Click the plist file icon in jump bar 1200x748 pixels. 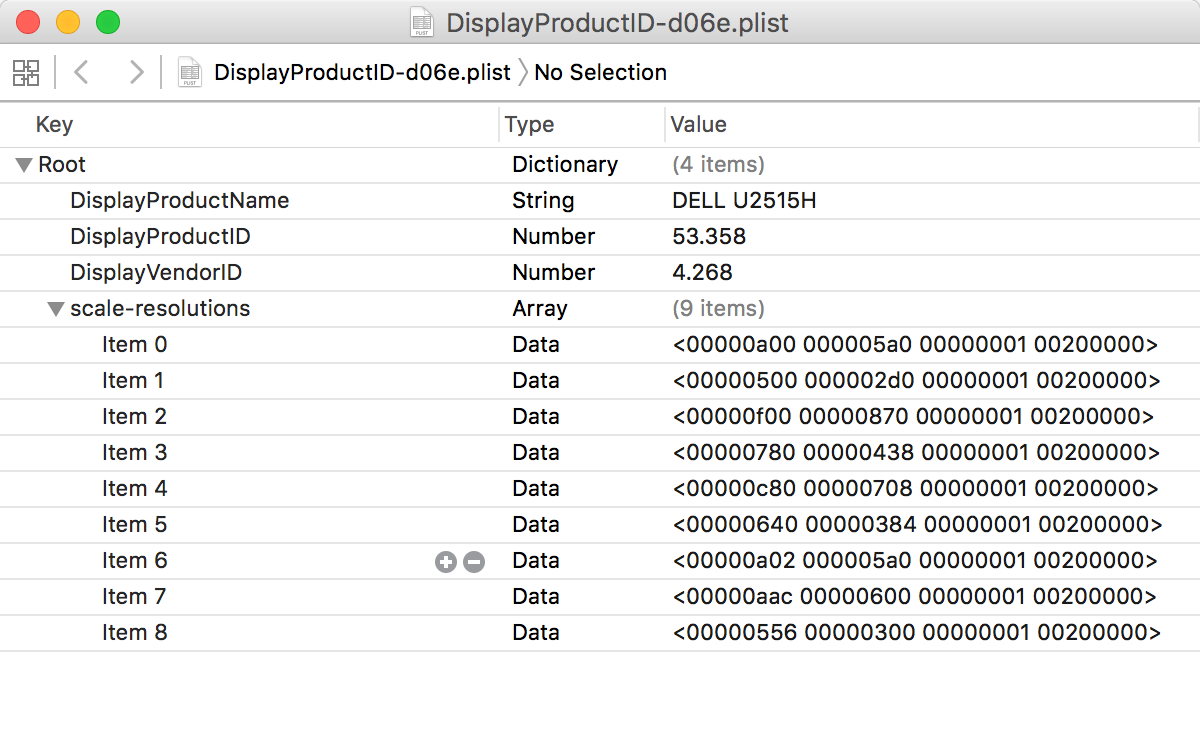point(189,72)
